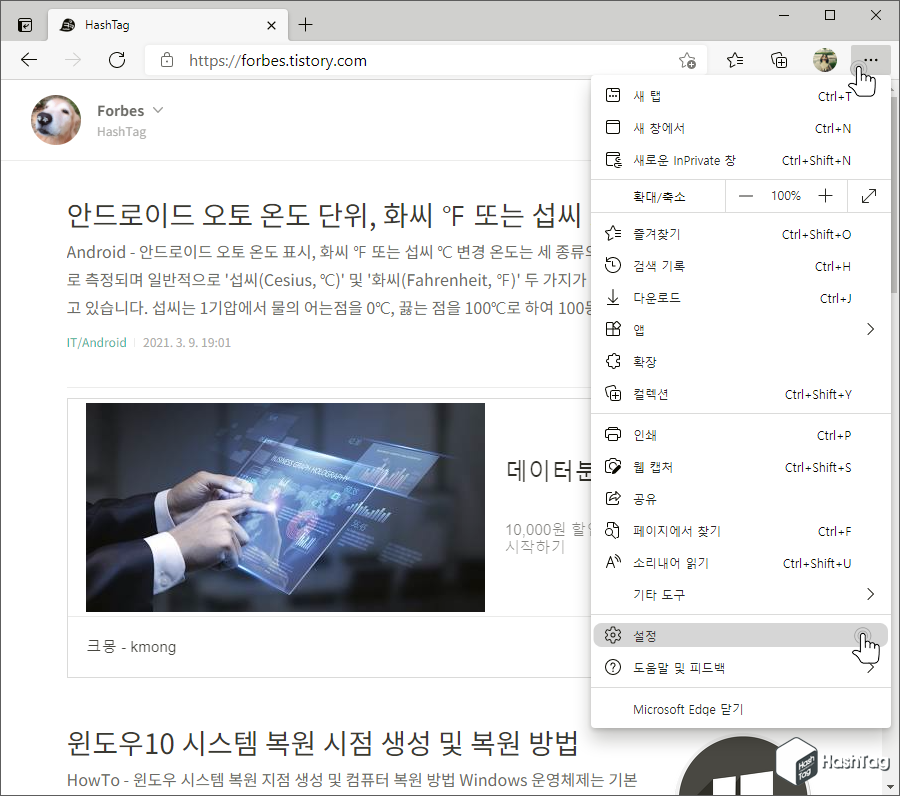Increase zoom with the plus control
The height and width of the screenshot is (796, 900).
coord(825,196)
